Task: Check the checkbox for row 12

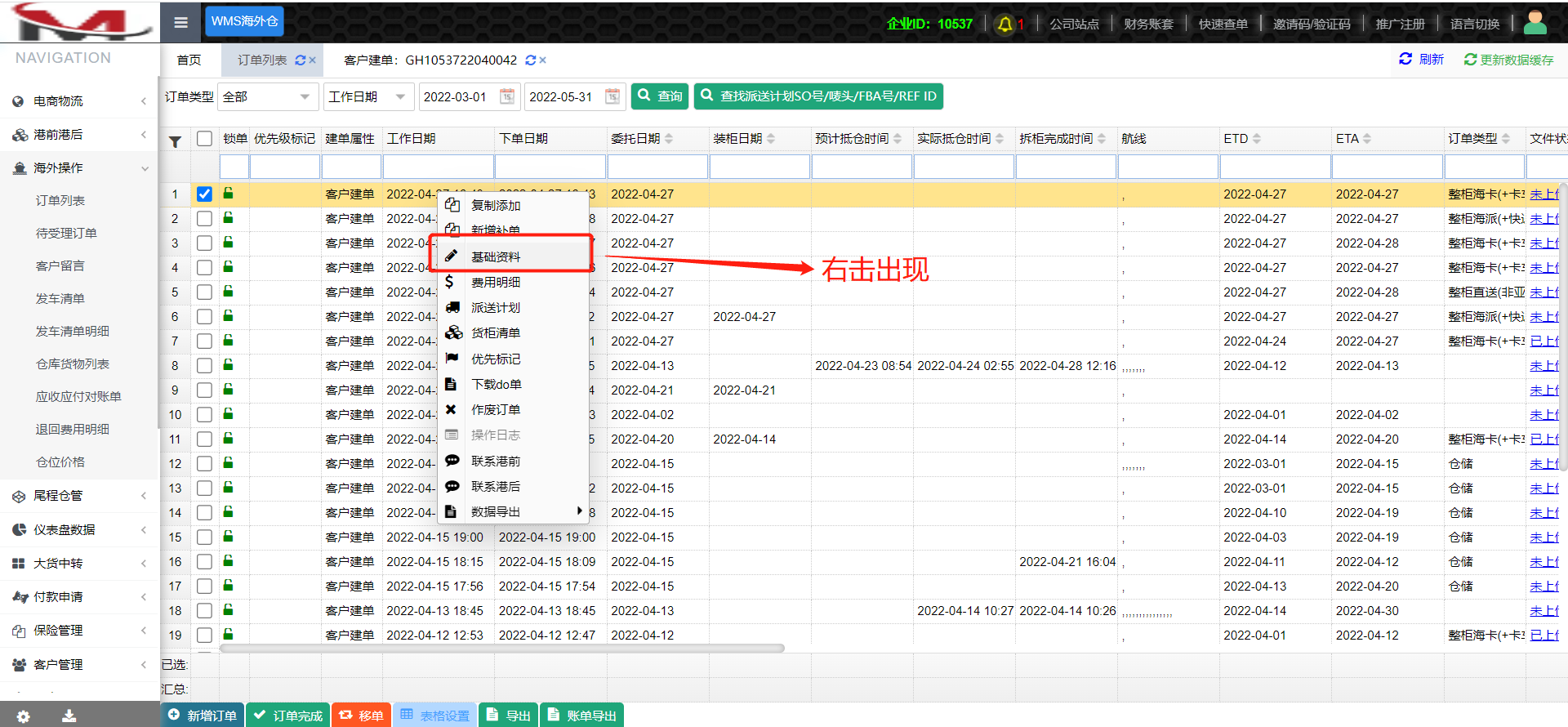Action: [204, 463]
